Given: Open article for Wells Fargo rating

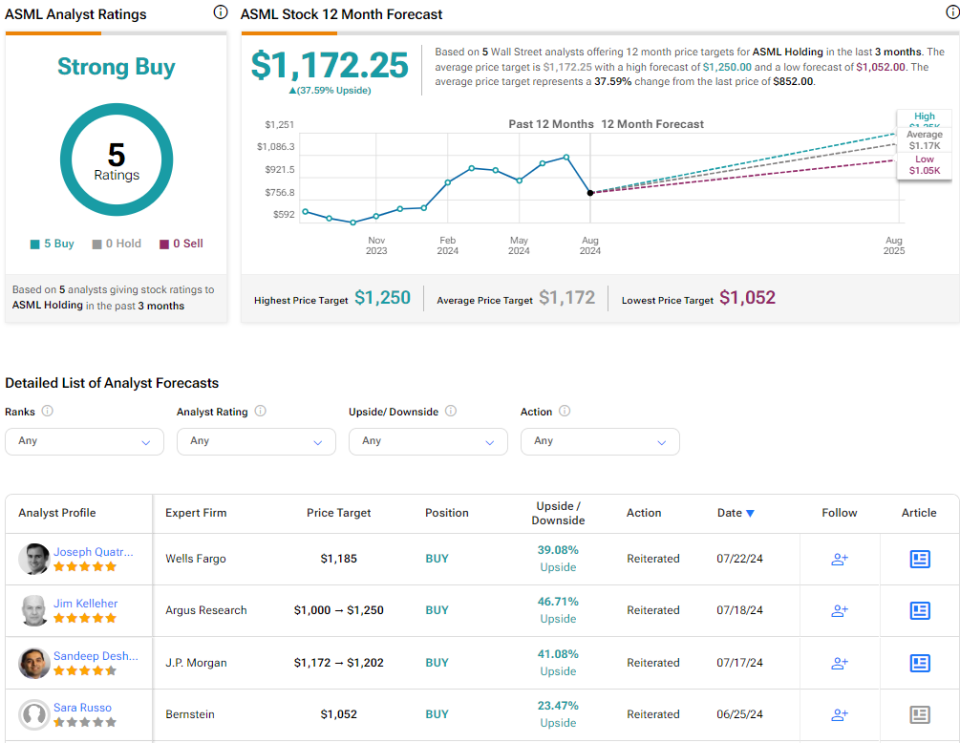Looking at the screenshot, I should pyautogui.click(x=920, y=559).
